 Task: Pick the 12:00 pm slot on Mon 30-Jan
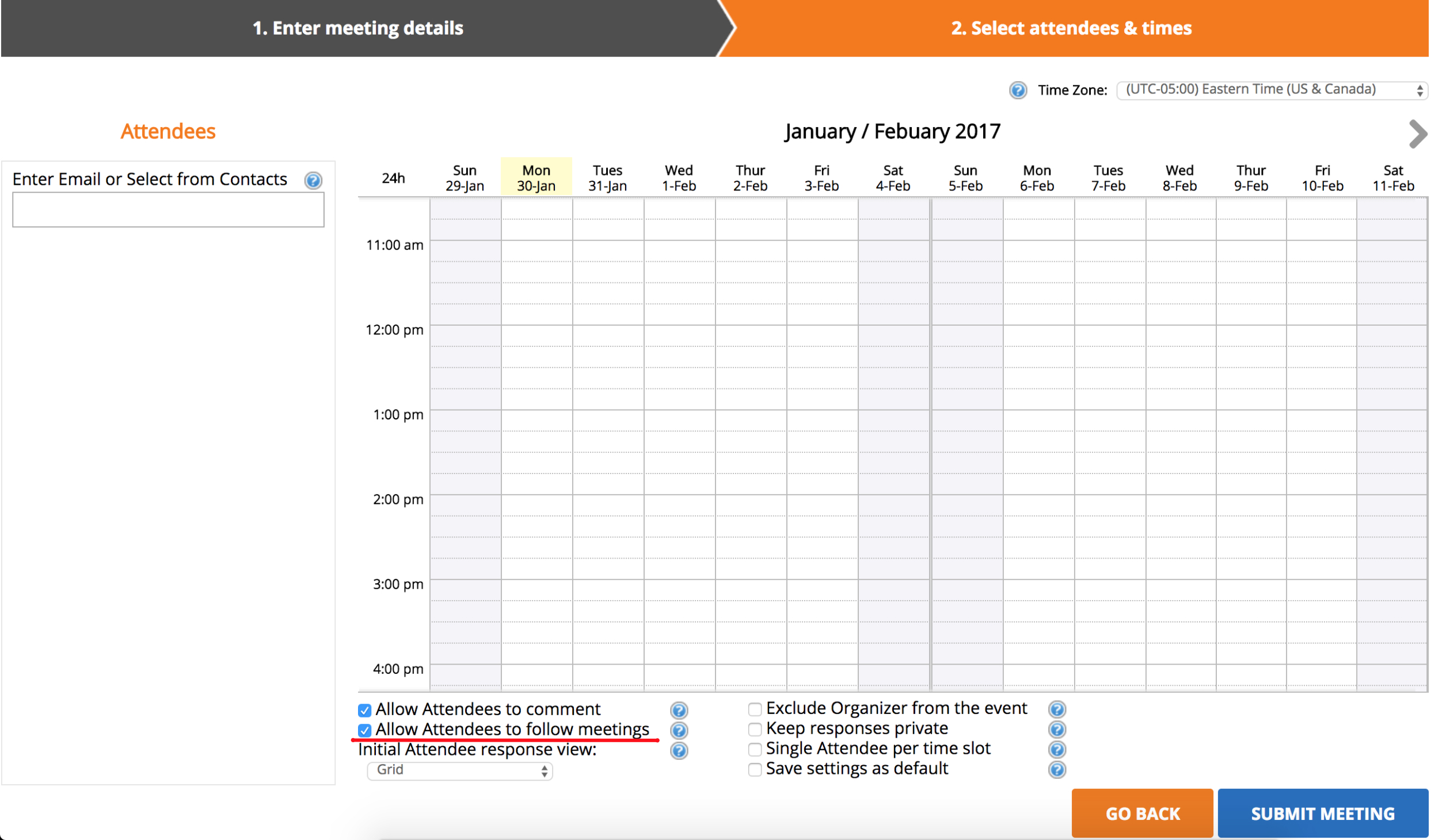(536, 336)
